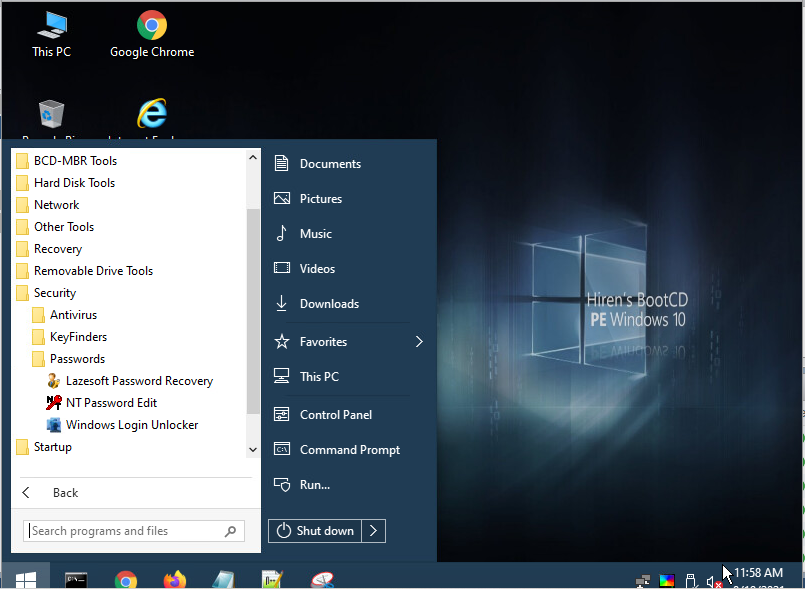
Task: Launch Firefox from the taskbar
Action: point(175,580)
